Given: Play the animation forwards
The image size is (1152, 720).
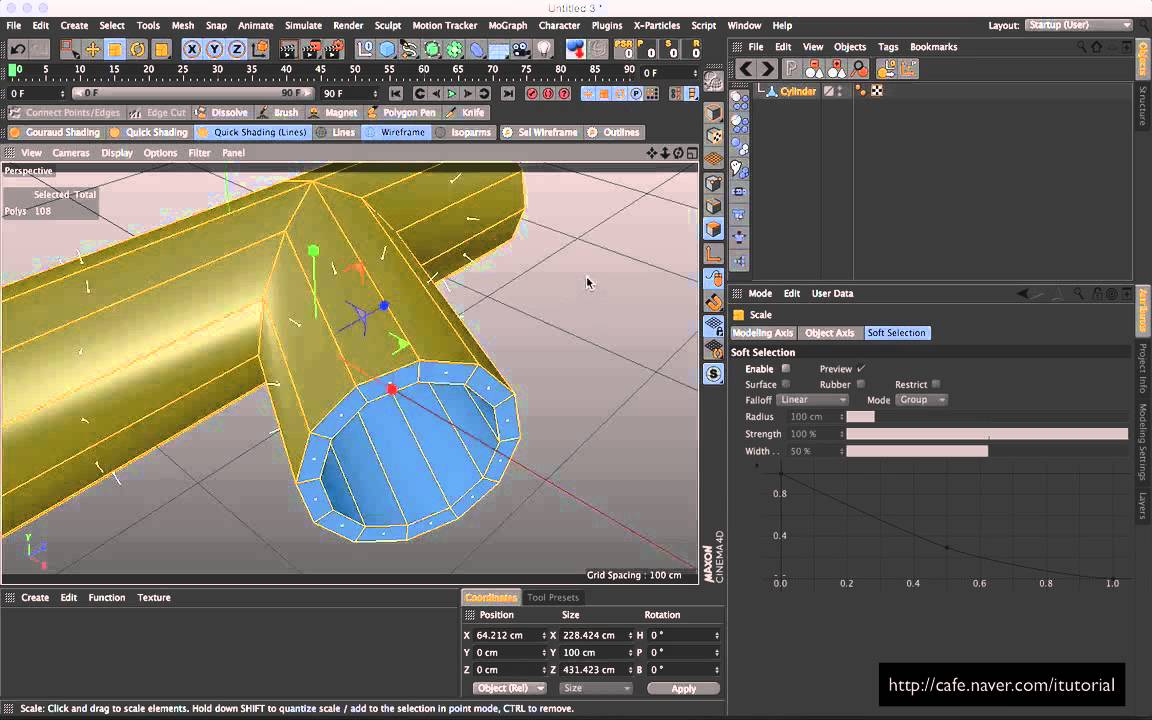Looking at the screenshot, I should click(x=452, y=93).
